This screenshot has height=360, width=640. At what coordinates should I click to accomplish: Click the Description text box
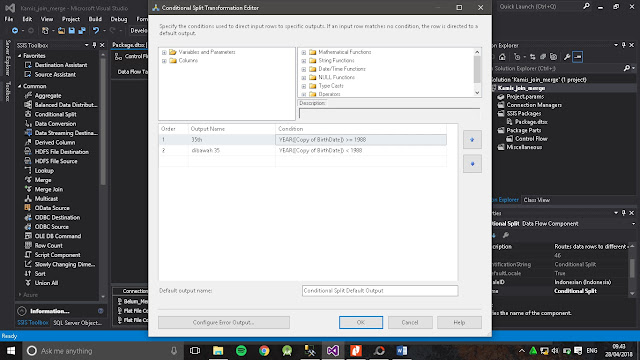pyautogui.click(x=390, y=113)
